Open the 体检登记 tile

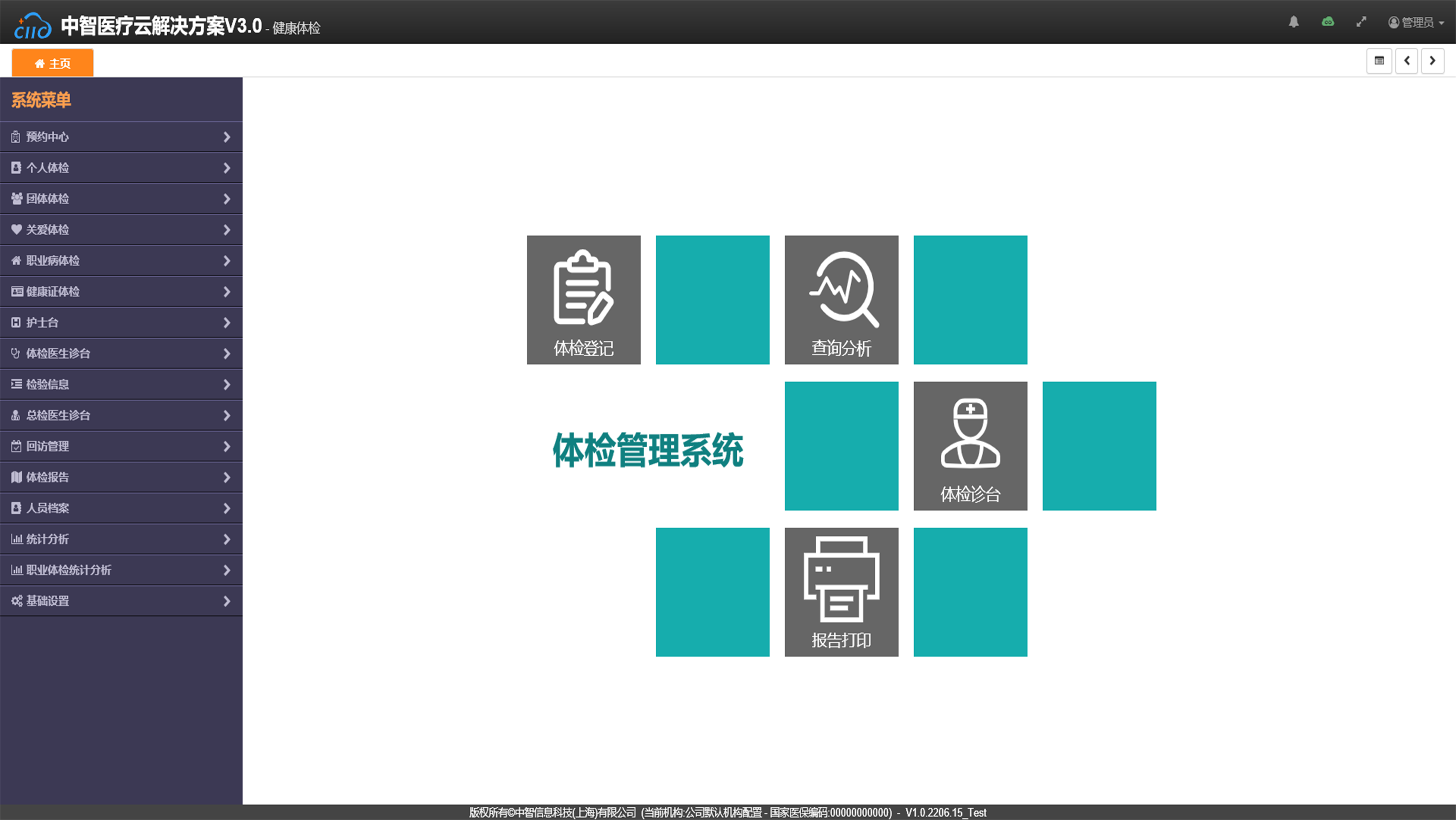583,300
